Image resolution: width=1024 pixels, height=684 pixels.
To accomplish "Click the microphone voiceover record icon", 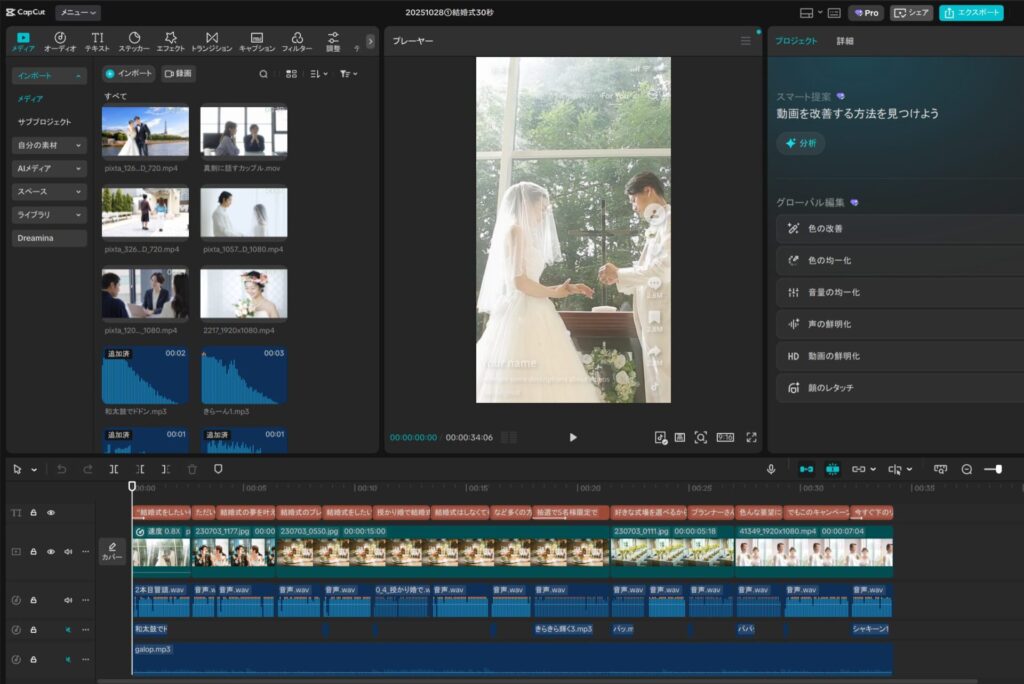I will pyautogui.click(x=771, y=469).
